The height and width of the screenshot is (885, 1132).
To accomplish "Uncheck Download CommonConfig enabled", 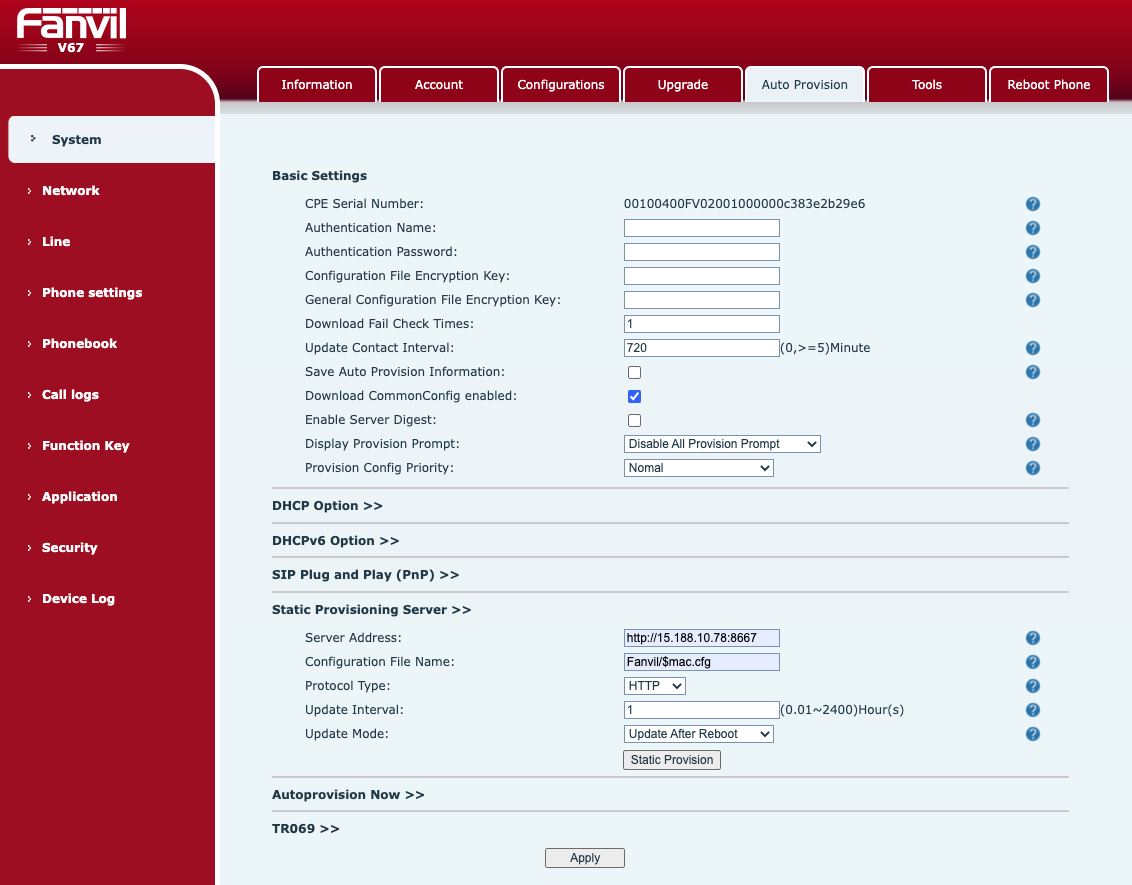I will tap(635, 396).
